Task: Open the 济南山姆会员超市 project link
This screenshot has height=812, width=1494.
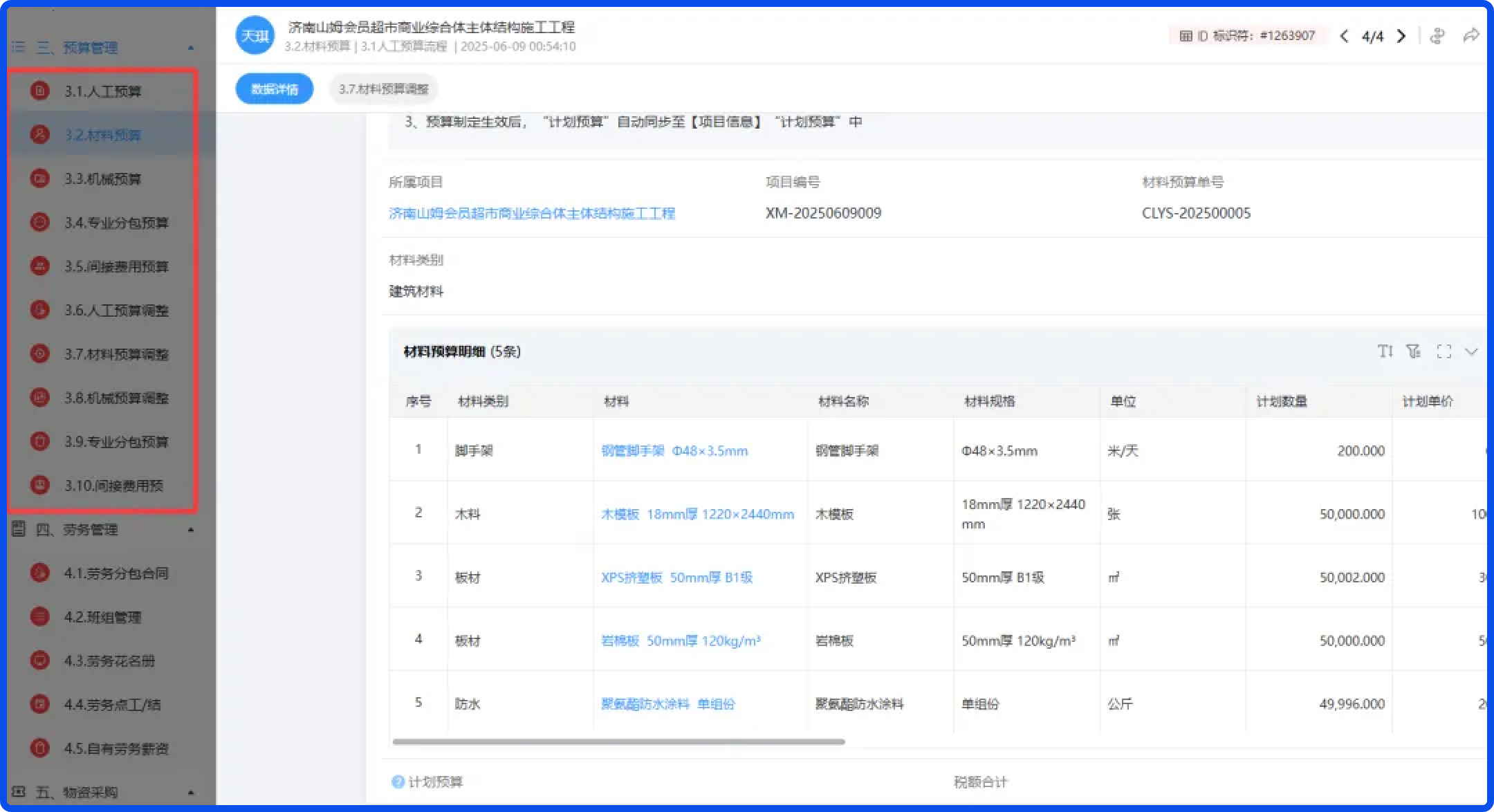Action: click(533, 213)
